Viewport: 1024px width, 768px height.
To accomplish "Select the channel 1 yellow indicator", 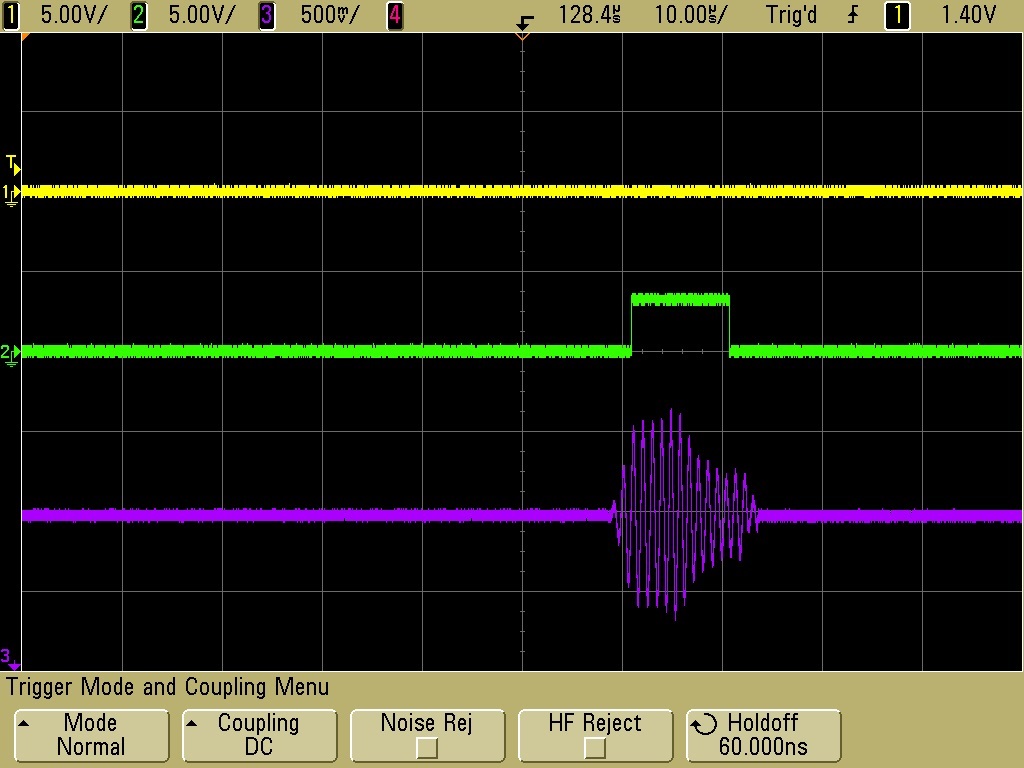I will point(10,15).
